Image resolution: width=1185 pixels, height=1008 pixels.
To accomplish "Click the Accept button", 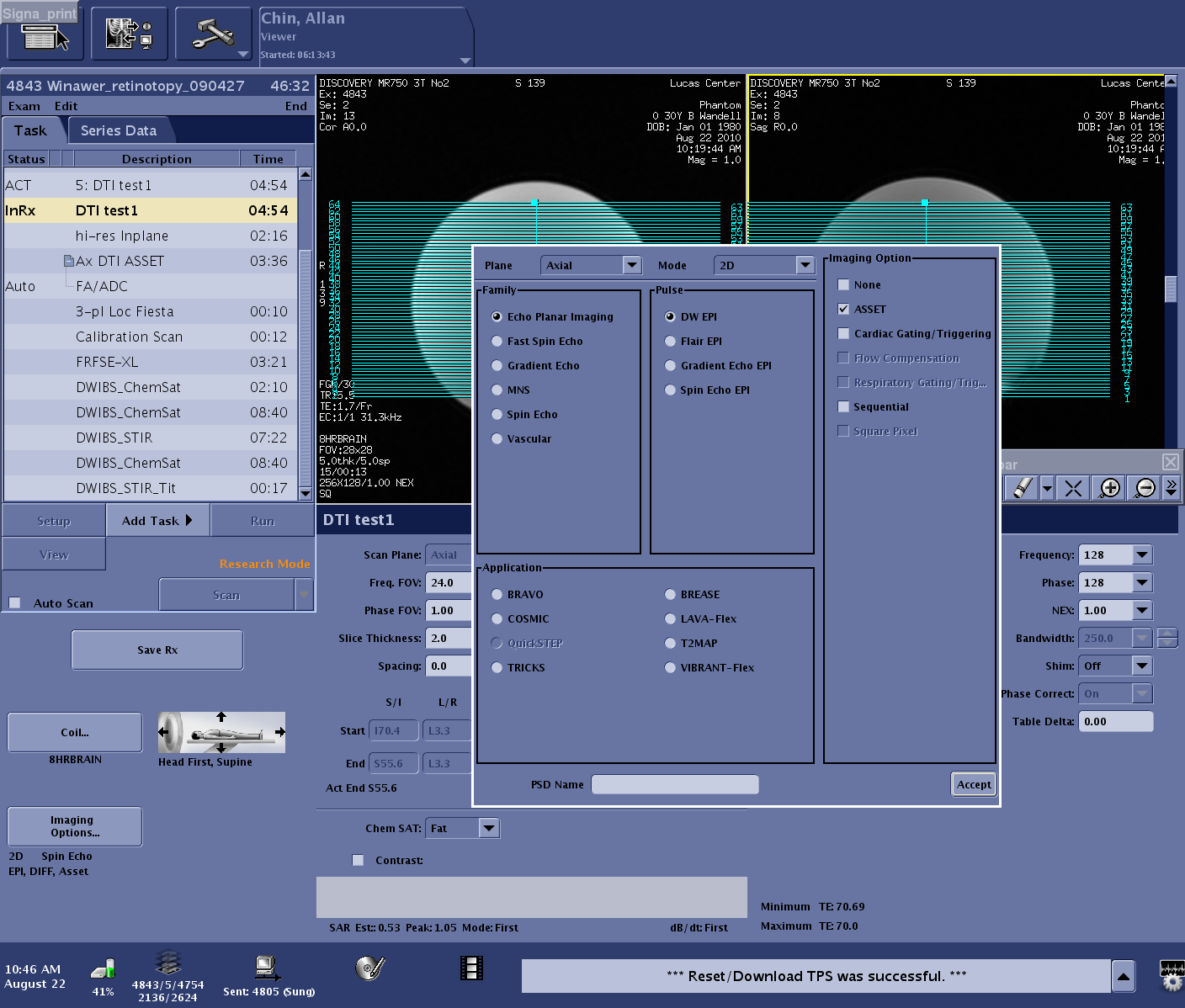I will tap(974, 784).
